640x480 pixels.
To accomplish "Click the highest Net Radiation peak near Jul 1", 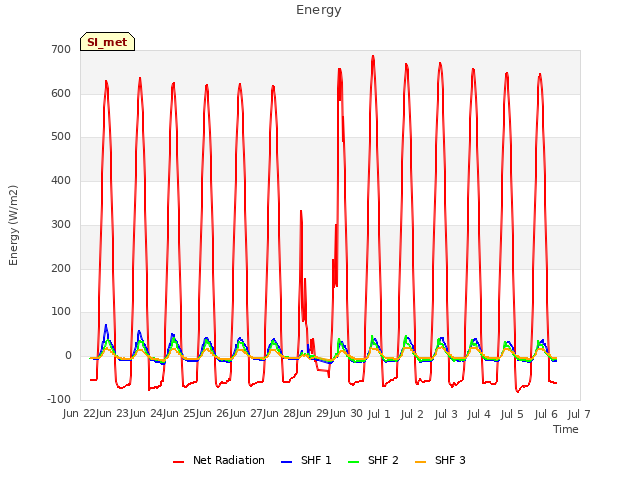I will [x=373, y=56].
